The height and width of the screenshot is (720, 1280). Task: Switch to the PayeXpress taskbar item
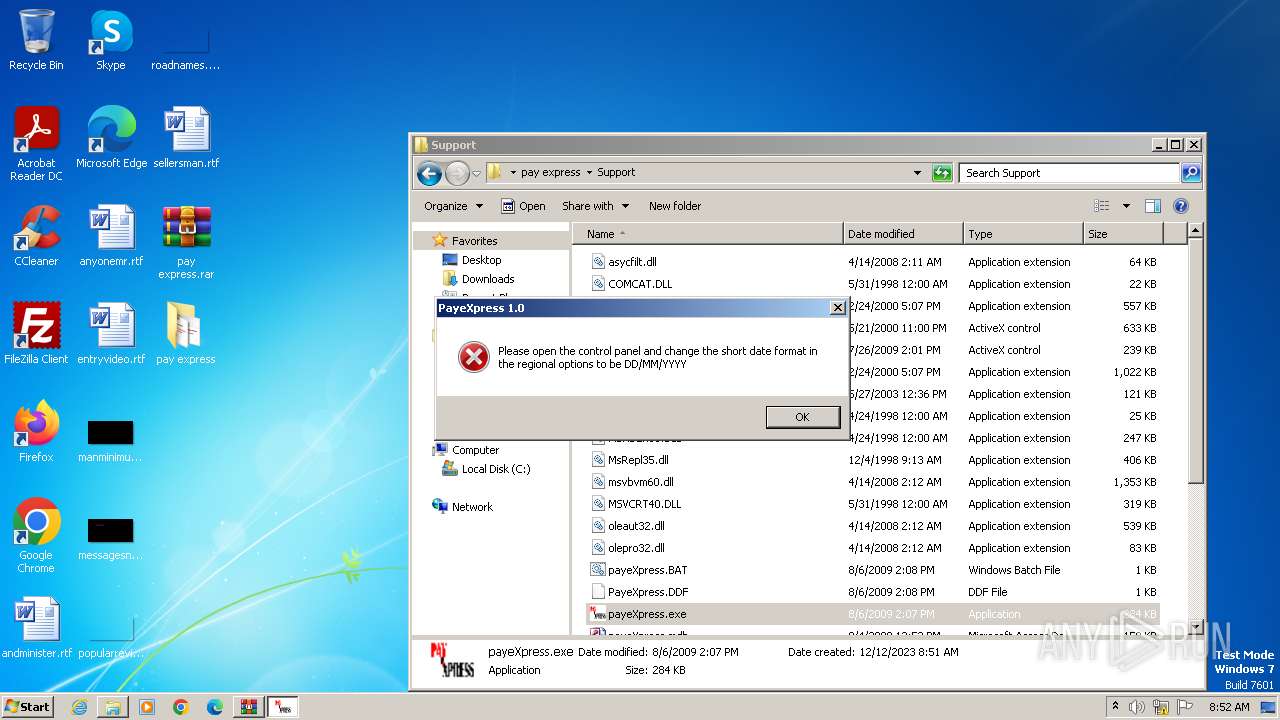[283, 707]
